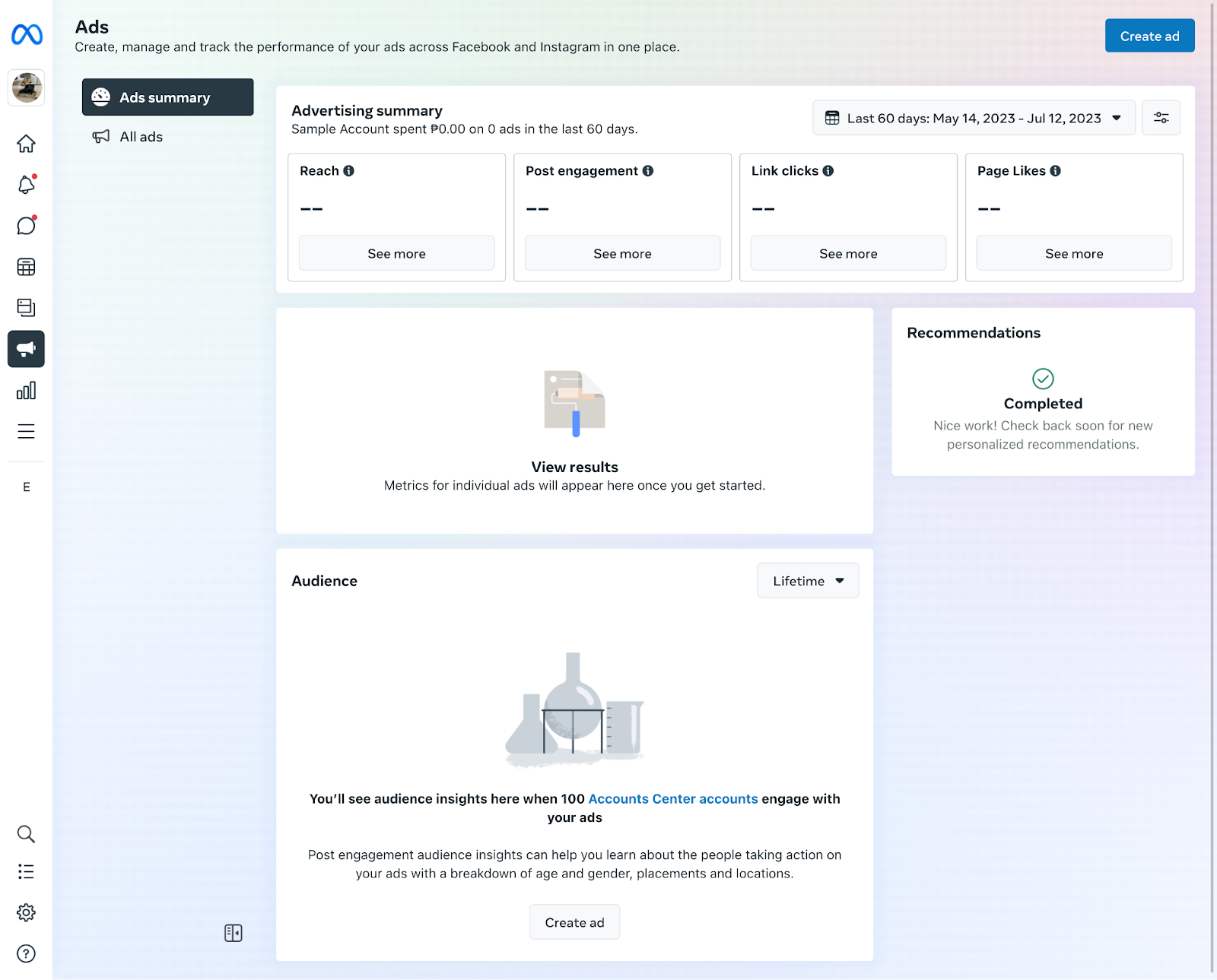Open the All tools hamburger menu
The height and width of the screenshot is (980, 1217).
26,432
